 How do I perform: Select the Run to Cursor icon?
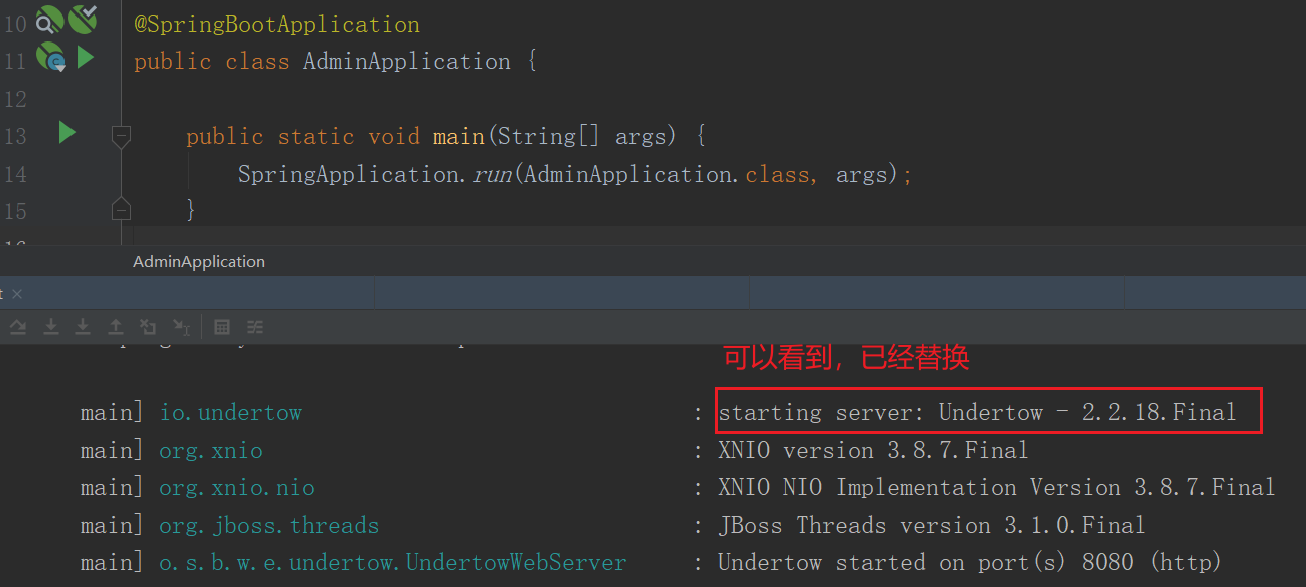181,327
